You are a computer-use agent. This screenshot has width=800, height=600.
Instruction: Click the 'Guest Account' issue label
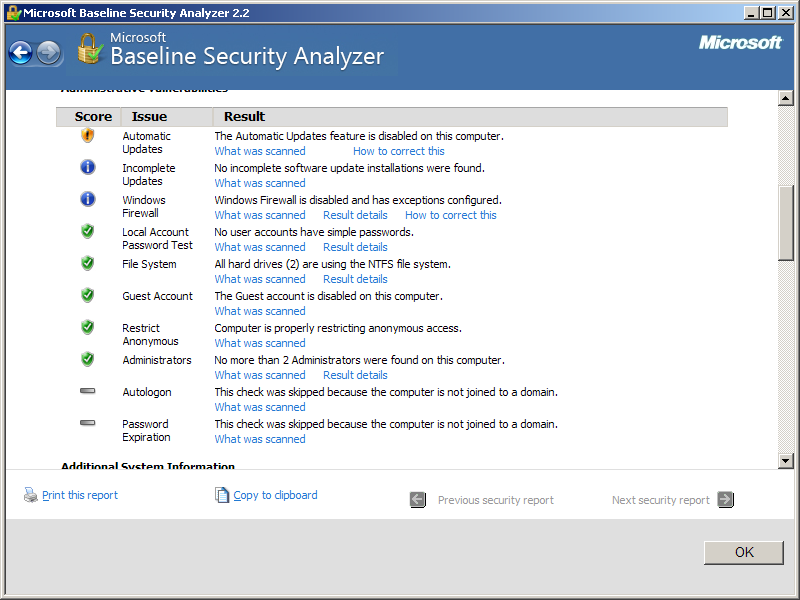158,296
